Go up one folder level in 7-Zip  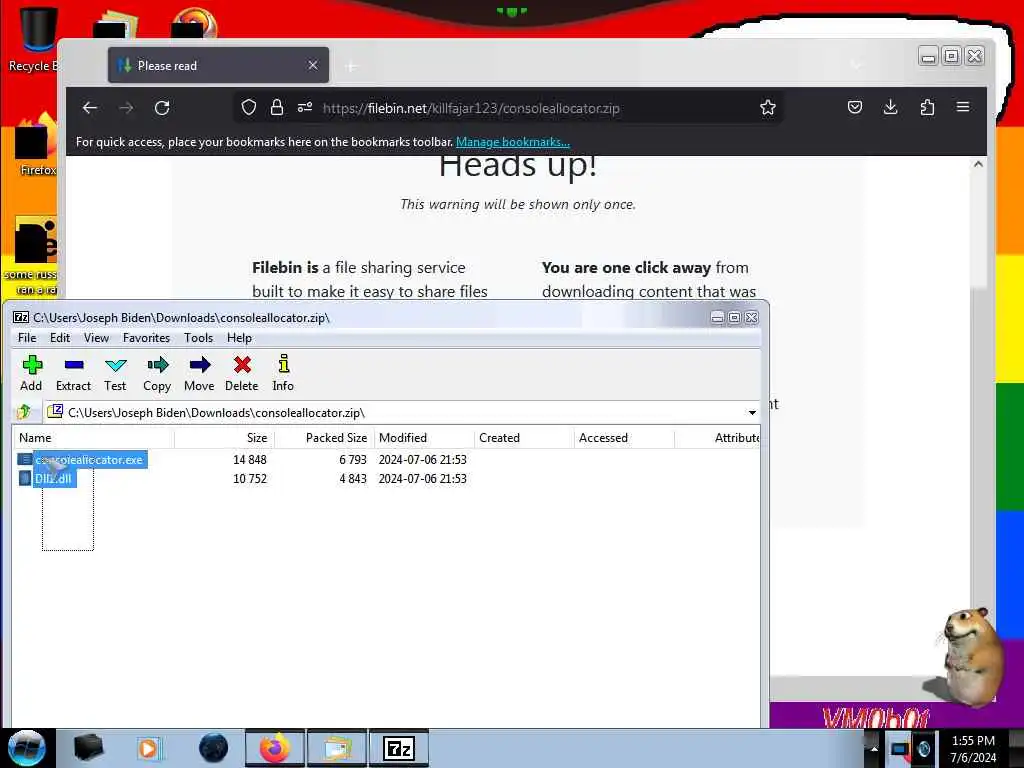tap(24, 411)
